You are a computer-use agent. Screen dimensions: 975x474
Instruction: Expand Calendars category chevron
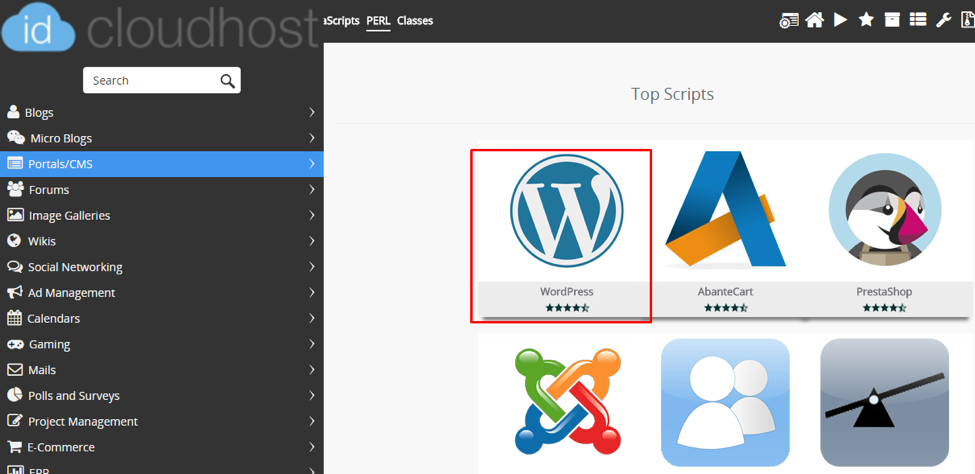[312, 318]
